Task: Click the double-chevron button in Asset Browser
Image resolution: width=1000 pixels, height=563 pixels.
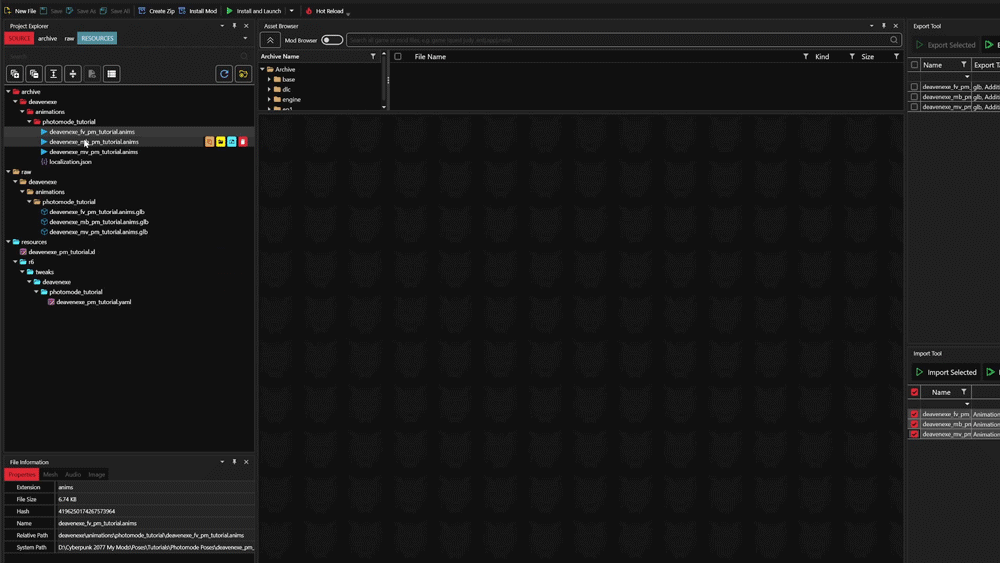Action: pyautogui.click(x=270, y=40)
